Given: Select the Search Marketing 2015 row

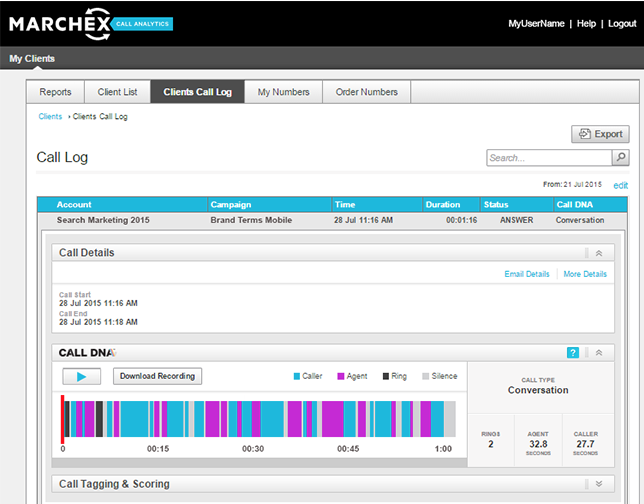Looking at the screenshot, I should pos(332,220).
